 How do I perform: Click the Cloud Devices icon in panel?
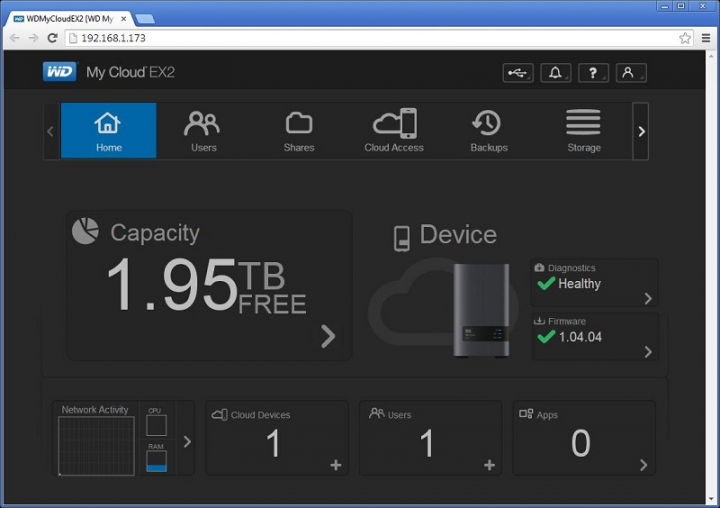(x=219, y=415)
